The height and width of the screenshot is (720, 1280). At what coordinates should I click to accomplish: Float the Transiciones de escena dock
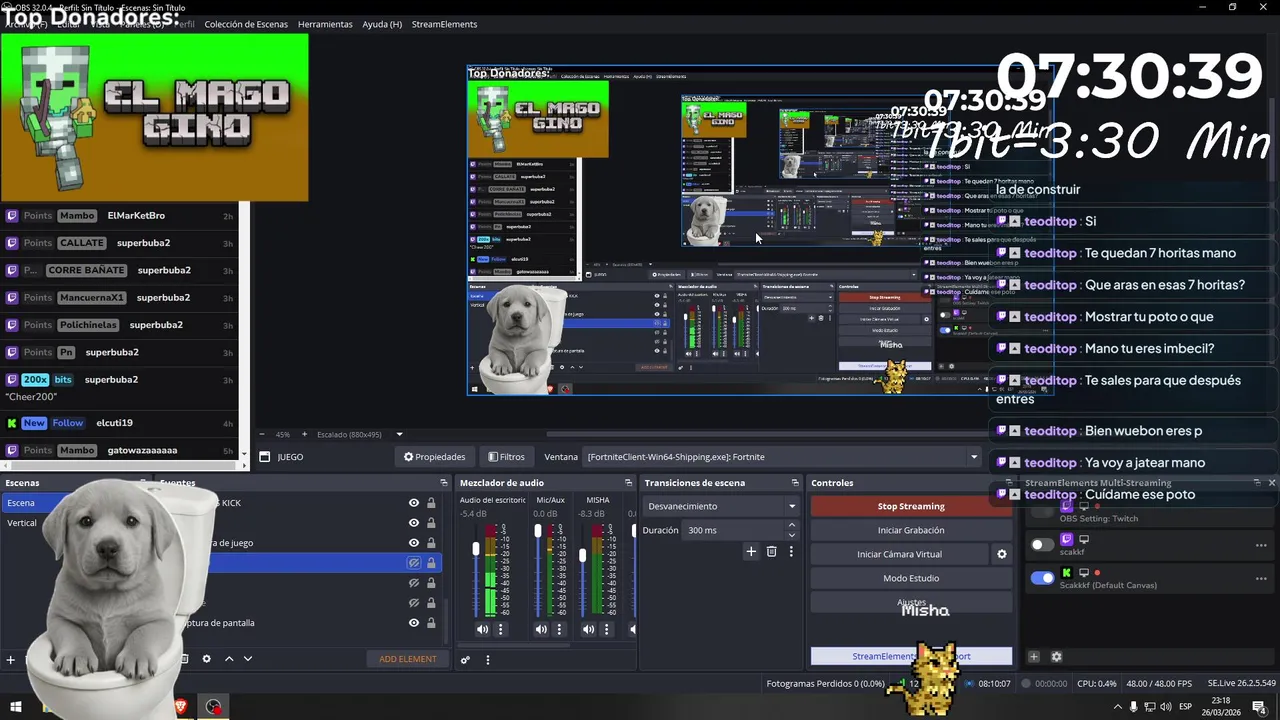pos(797,483)
